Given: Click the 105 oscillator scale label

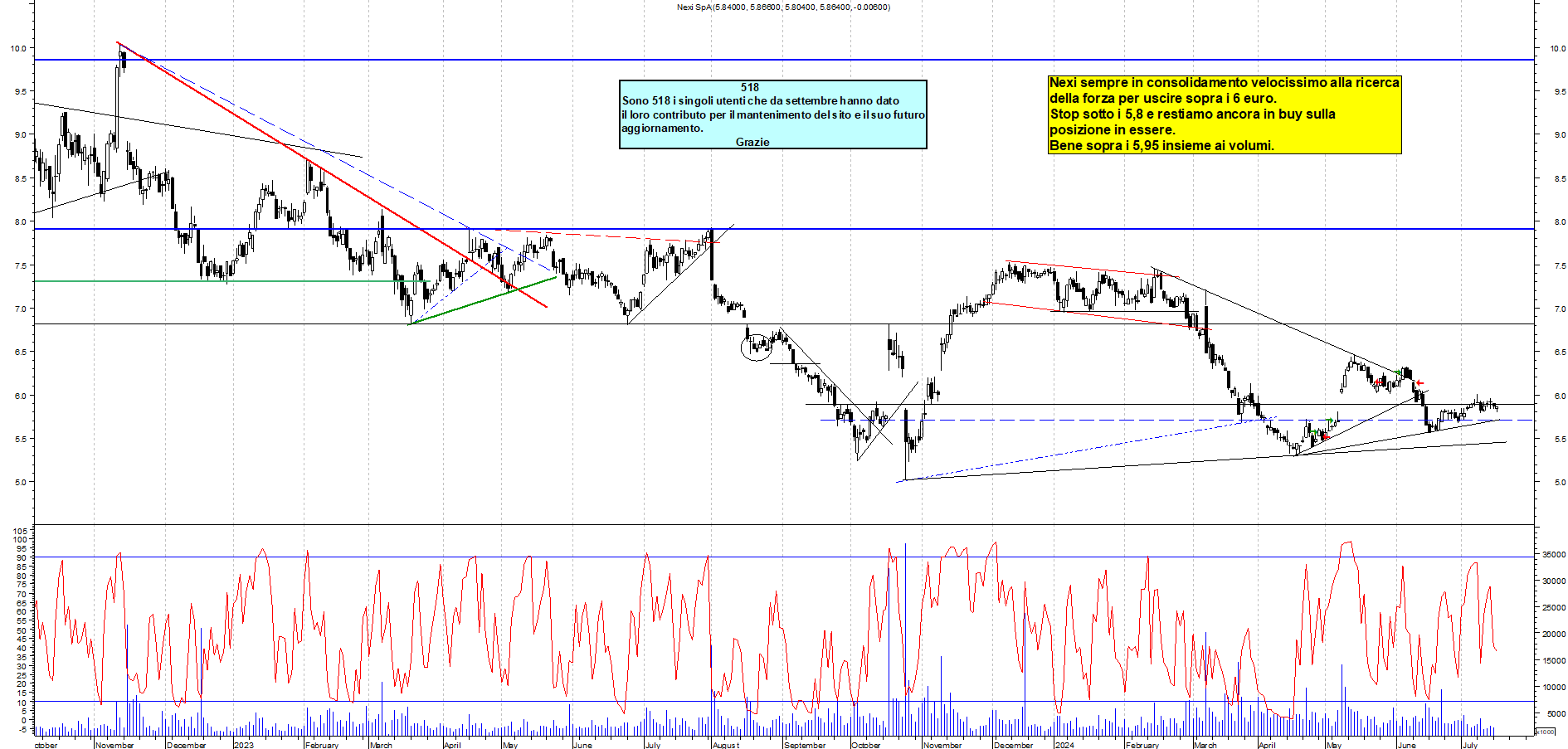Looking at the screenshot, I should point(20,530).
